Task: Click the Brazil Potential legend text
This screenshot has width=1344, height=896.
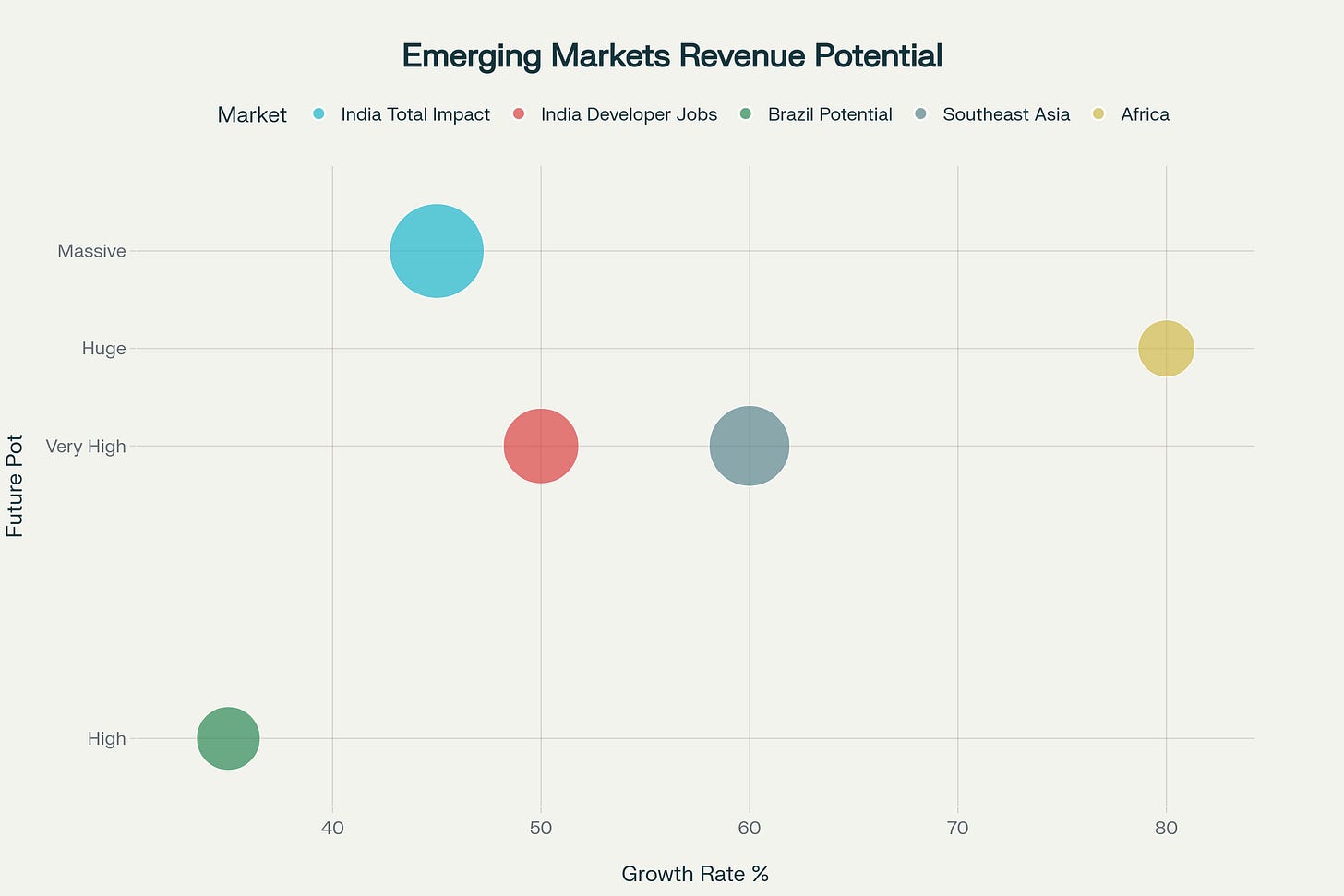Action: coord(830,114)
